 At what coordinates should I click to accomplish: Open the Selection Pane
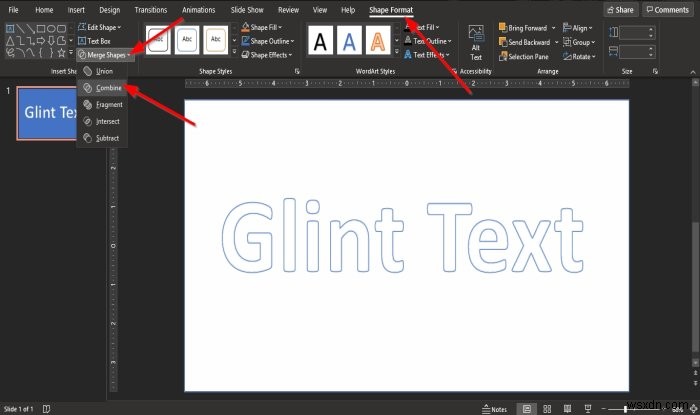tap(524, 57)
